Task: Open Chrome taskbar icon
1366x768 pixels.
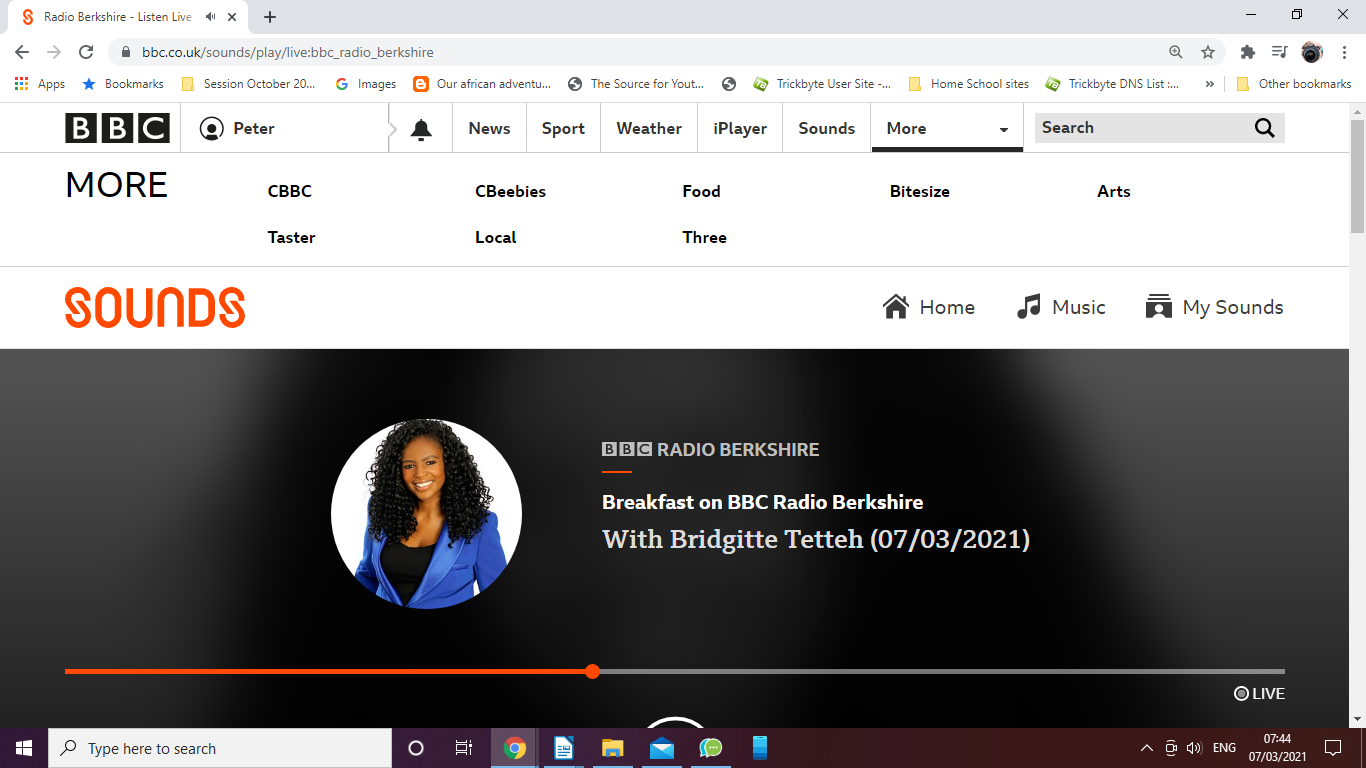Action: 515,748
